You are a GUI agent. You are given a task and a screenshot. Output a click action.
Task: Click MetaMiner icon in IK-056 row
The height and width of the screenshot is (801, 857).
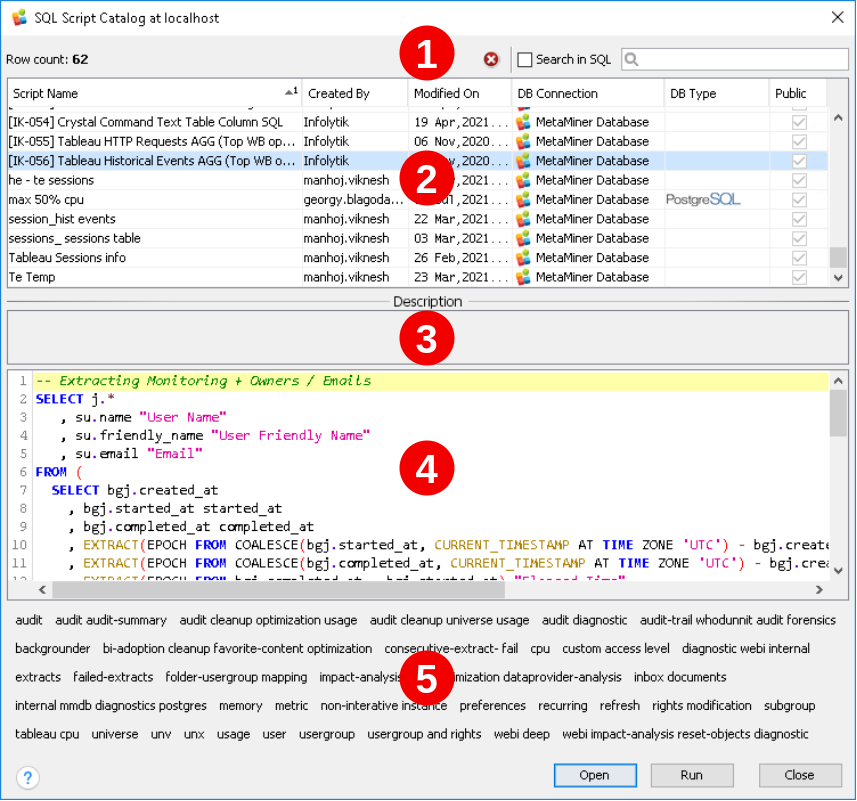(x=523, y=161)
